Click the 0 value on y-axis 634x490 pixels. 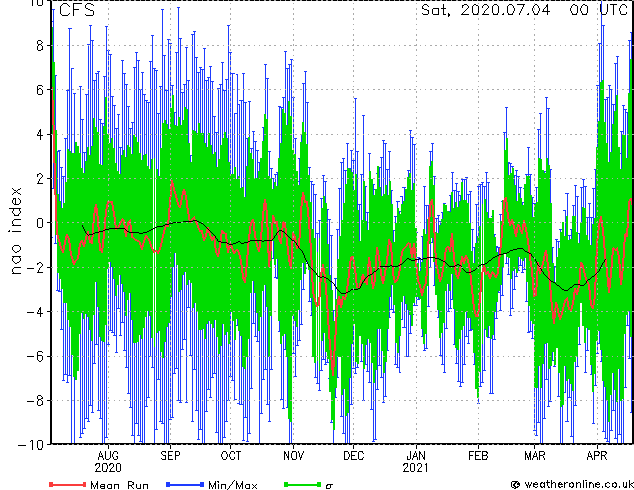pos(40,223)
